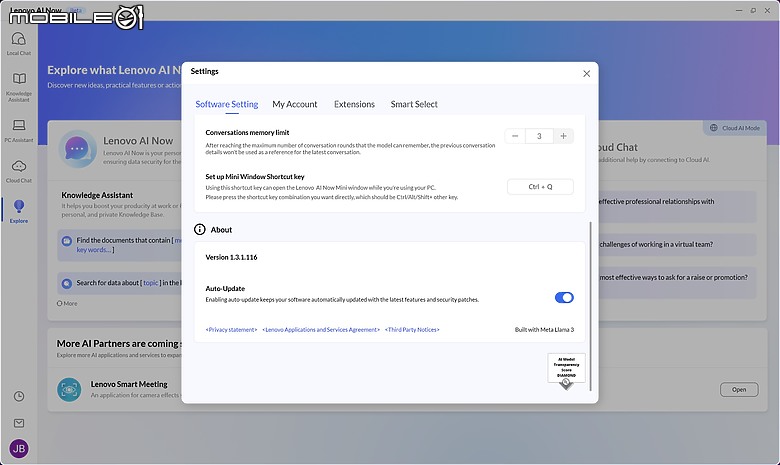Click icon beside 'Search for data about' prompt
The height and width of the screenshot is (465, 780).
tap(67, 283)
